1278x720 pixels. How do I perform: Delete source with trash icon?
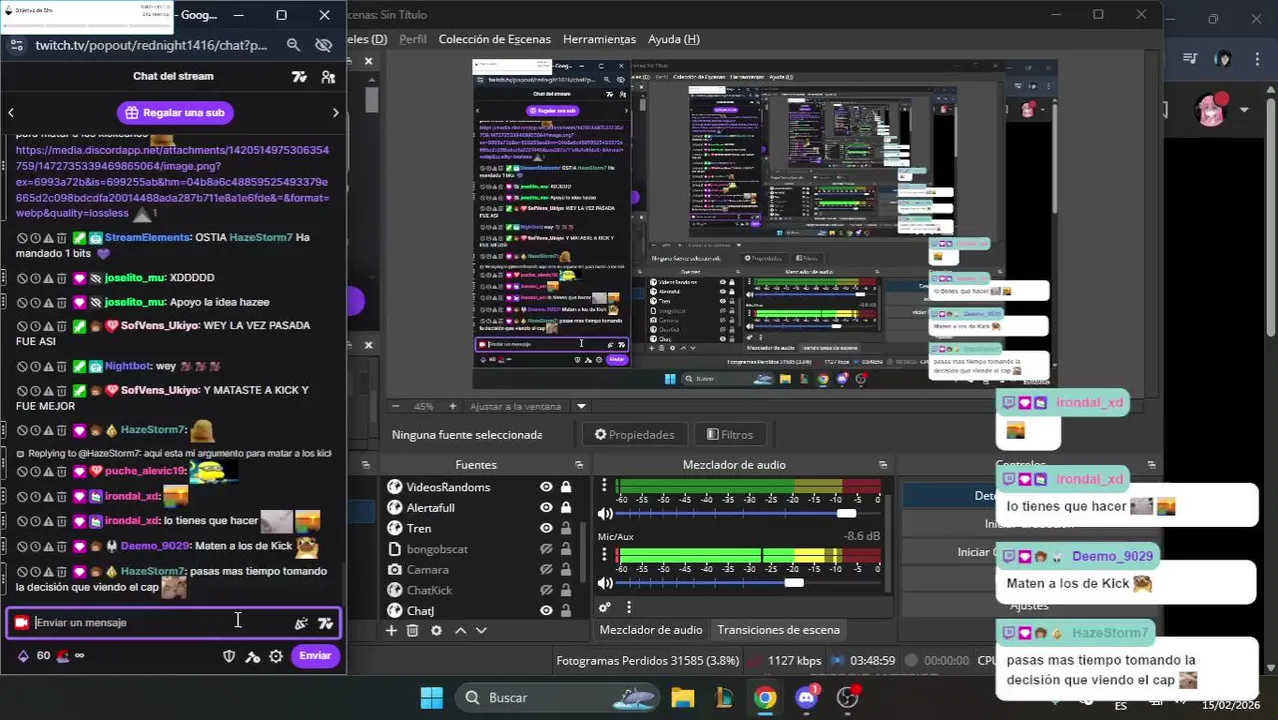point(412,630)
